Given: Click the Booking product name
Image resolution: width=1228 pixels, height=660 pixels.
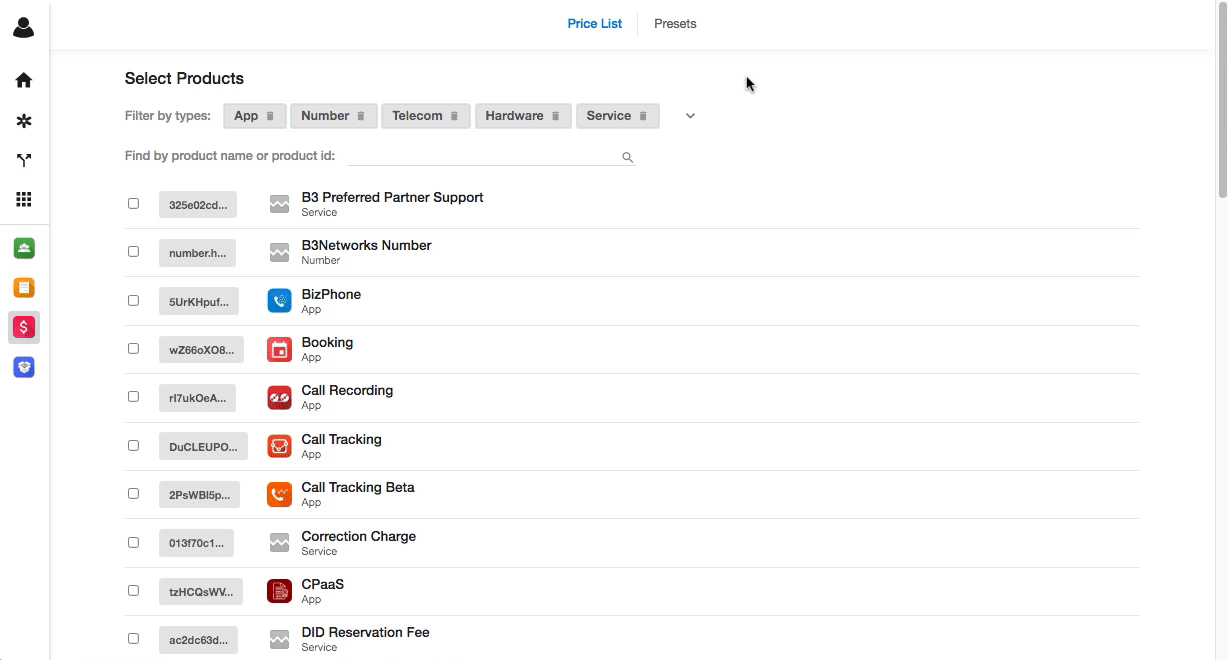Looking at the screenshot, I should [x=327, y=342].
